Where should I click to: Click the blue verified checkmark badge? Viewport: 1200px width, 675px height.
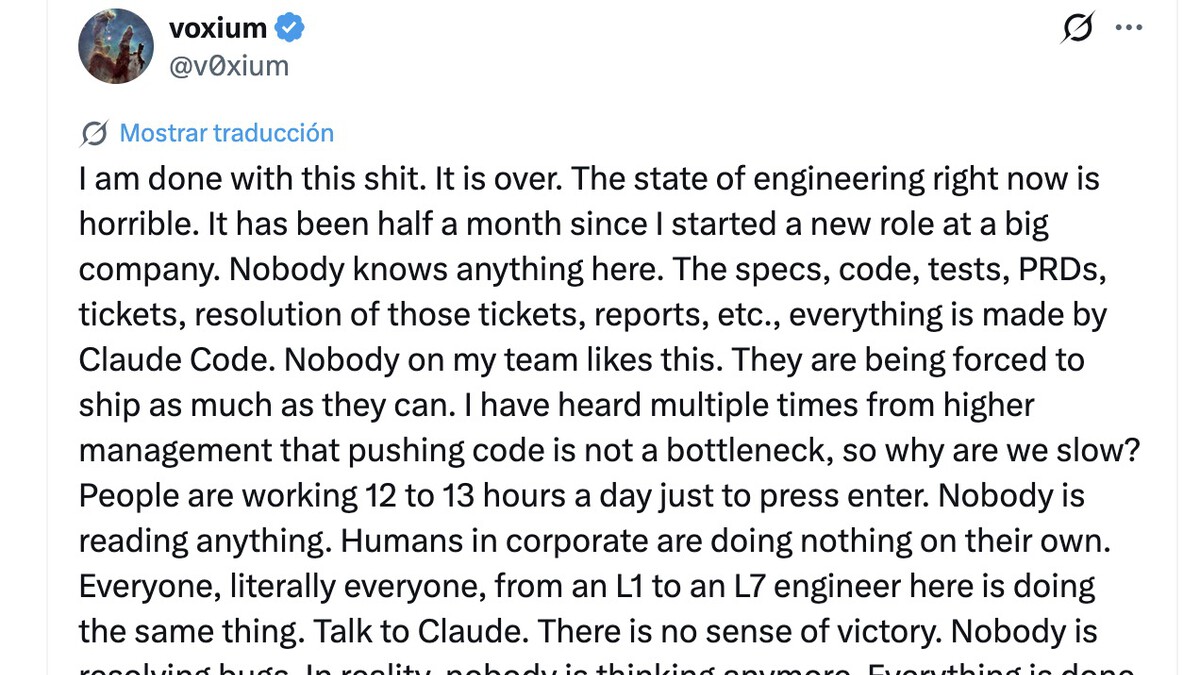[x=290, y=29]
